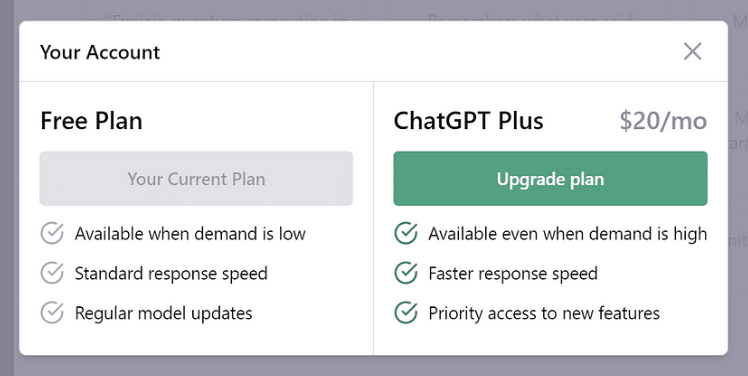Select the Free Plan heading
Image resolution: width=748 pixels, height=376 pixels.
click(91, 121)
